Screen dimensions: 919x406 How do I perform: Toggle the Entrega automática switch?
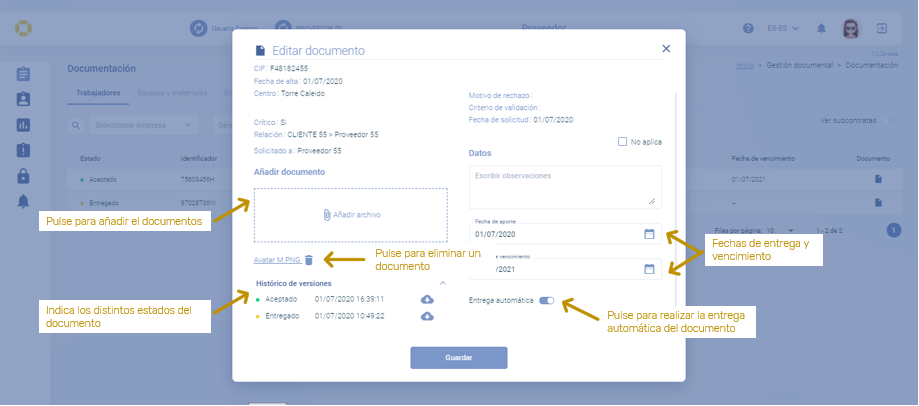(546, 301)
